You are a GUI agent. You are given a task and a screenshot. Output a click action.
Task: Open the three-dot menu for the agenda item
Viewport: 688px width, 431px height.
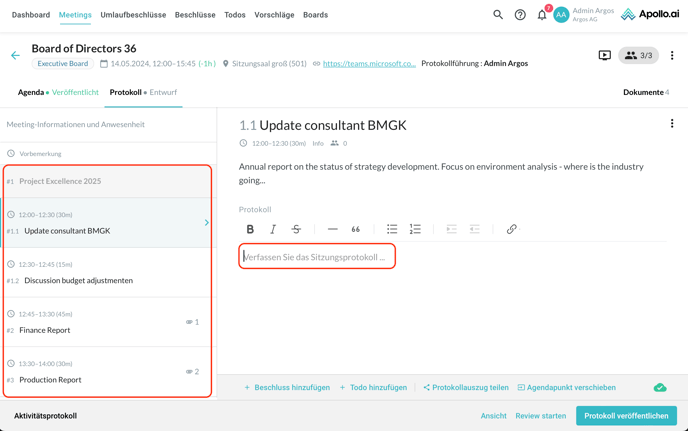click(x=672, y=124)
